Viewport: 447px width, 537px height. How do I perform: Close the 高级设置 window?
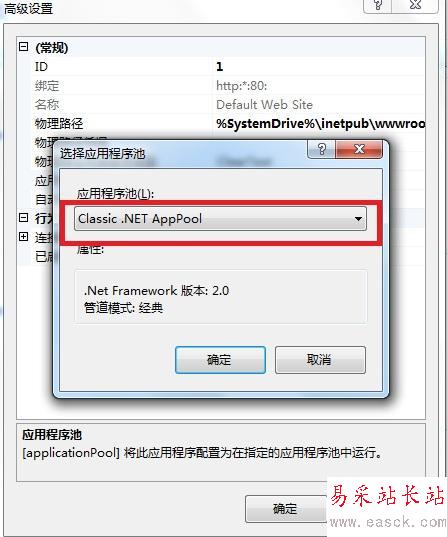pyautogui.click(x=415, y=5)
